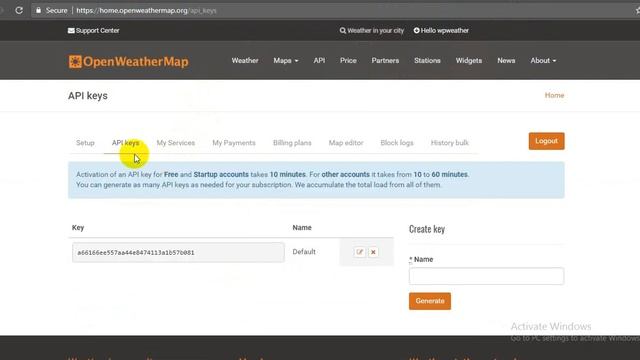Open the News page

506,60
